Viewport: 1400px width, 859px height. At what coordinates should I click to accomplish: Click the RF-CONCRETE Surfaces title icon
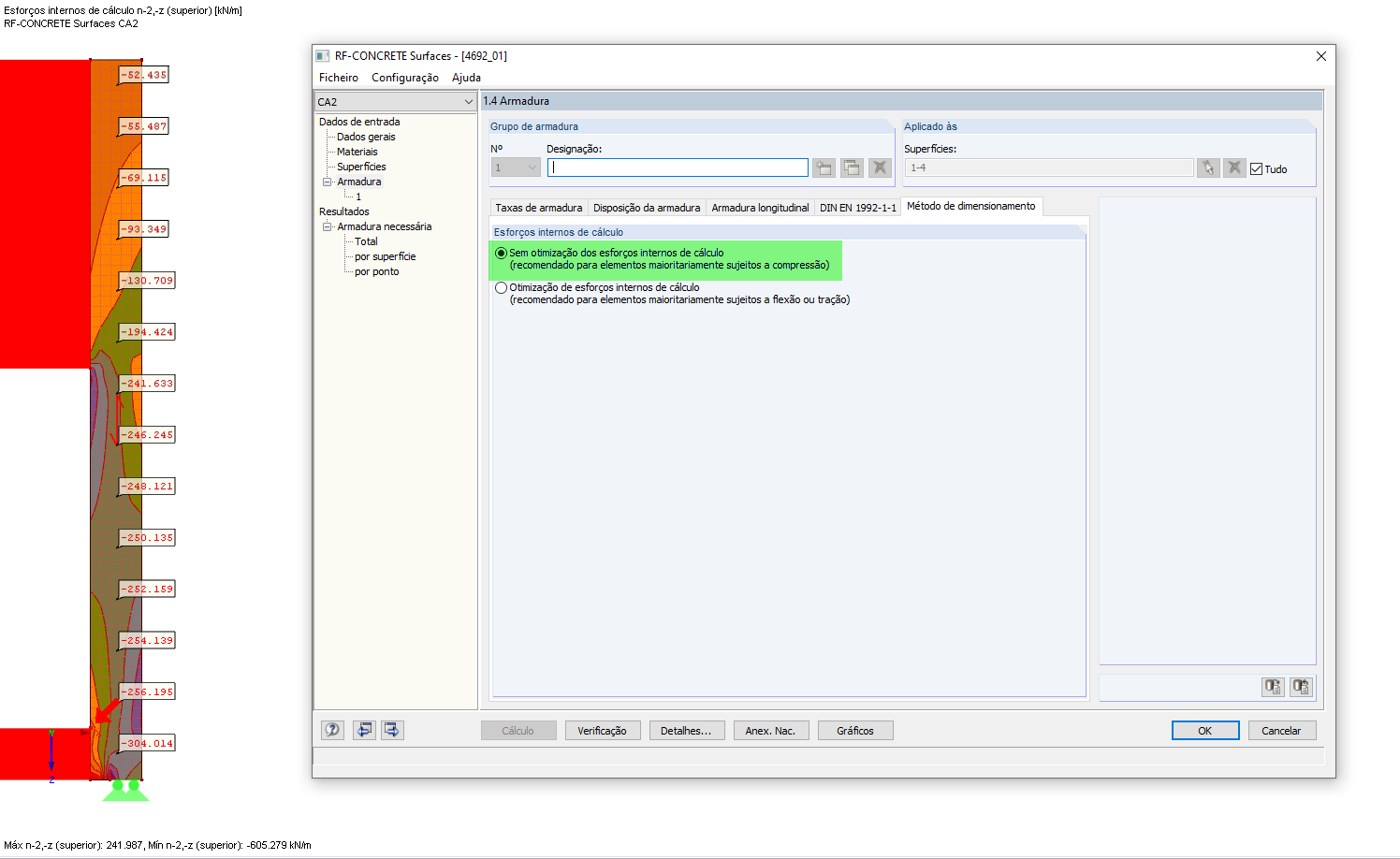tap(323, 56)
